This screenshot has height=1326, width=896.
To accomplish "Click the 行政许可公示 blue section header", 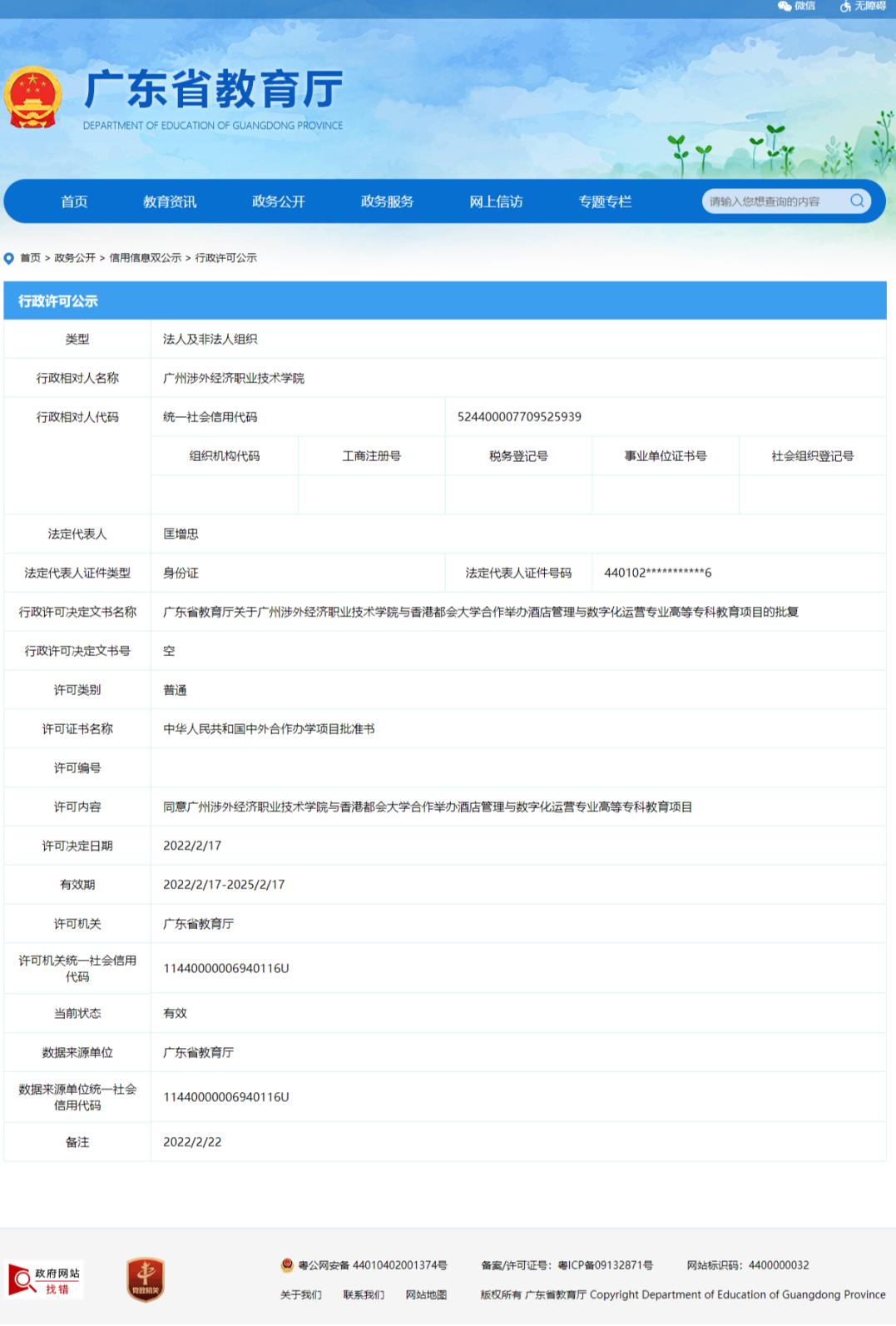I will [x=445, y=300].
